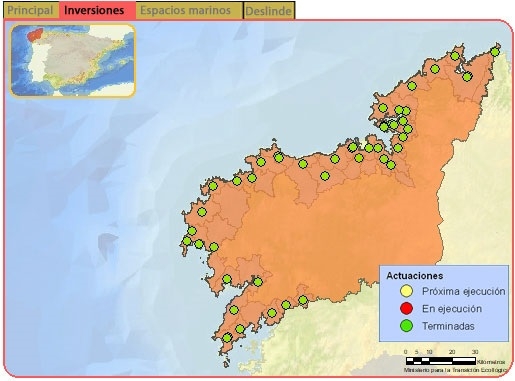Screen dimensions: 515x381
Task: Click the red En ejecución legend circle
Action: click(406, 308)
